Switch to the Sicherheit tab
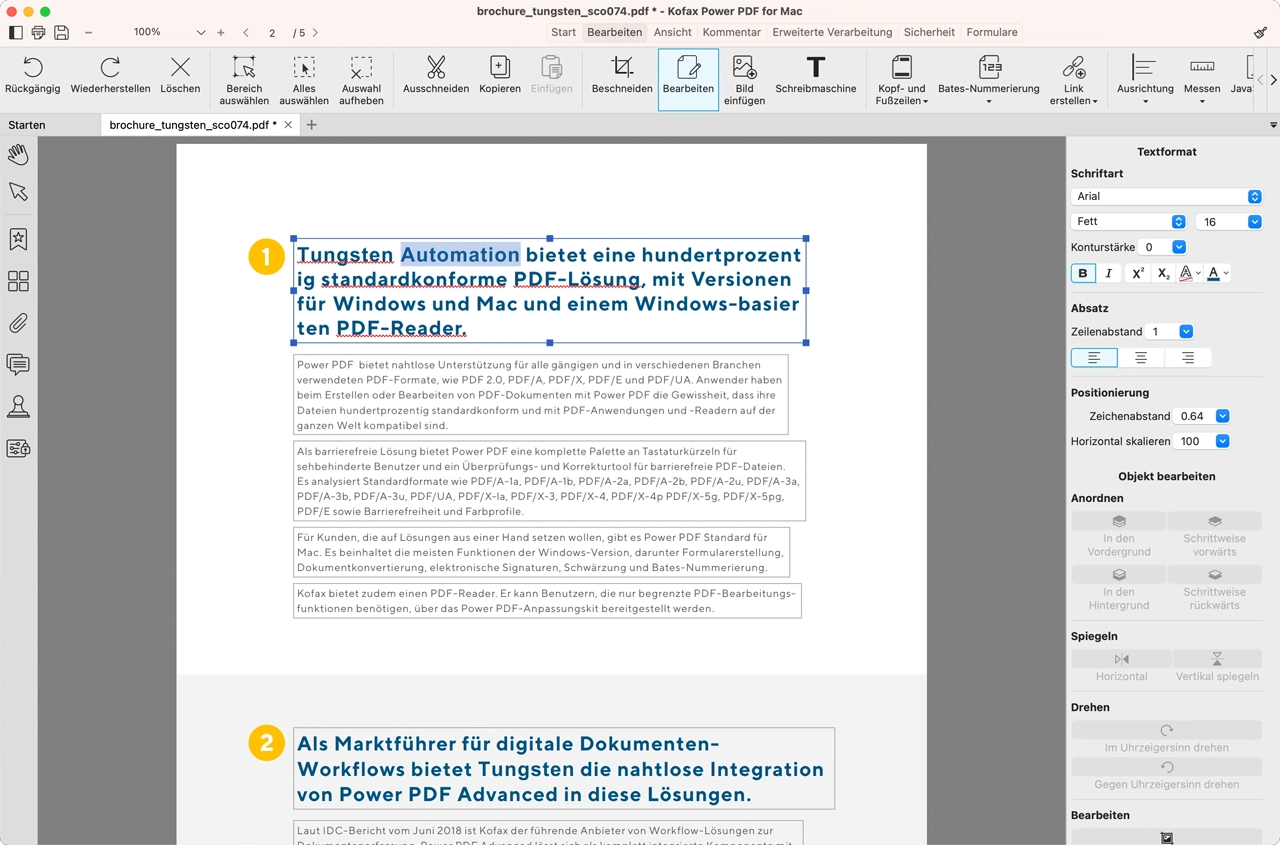1280x845 pixels. point(929,32)
